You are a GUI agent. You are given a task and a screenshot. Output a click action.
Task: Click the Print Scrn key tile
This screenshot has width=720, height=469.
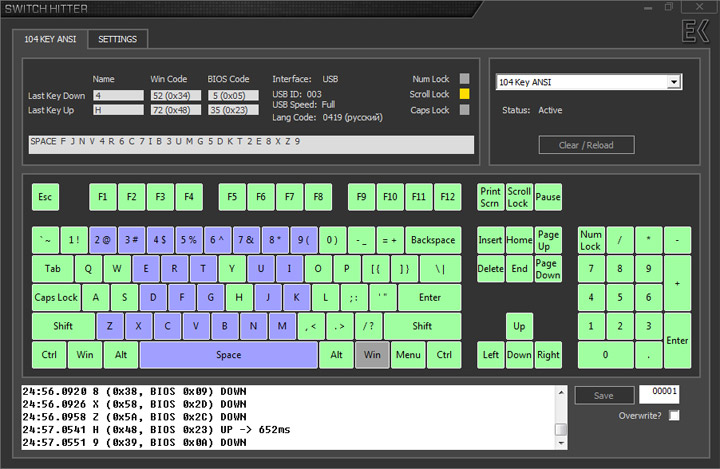(x=490, y=197)
